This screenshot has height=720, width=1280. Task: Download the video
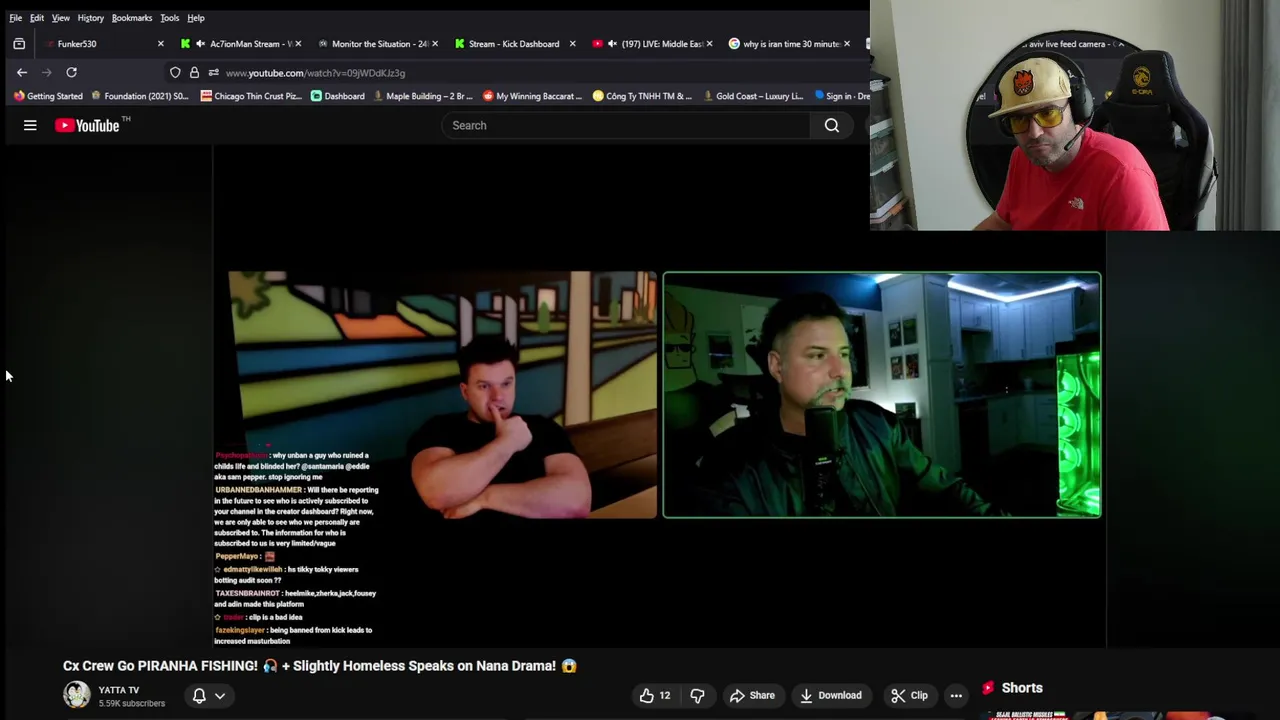click(x=830, y=695)
